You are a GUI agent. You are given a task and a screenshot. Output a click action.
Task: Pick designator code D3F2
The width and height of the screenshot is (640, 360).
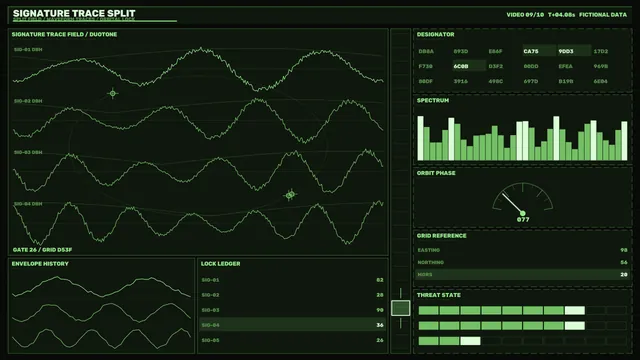496,66
